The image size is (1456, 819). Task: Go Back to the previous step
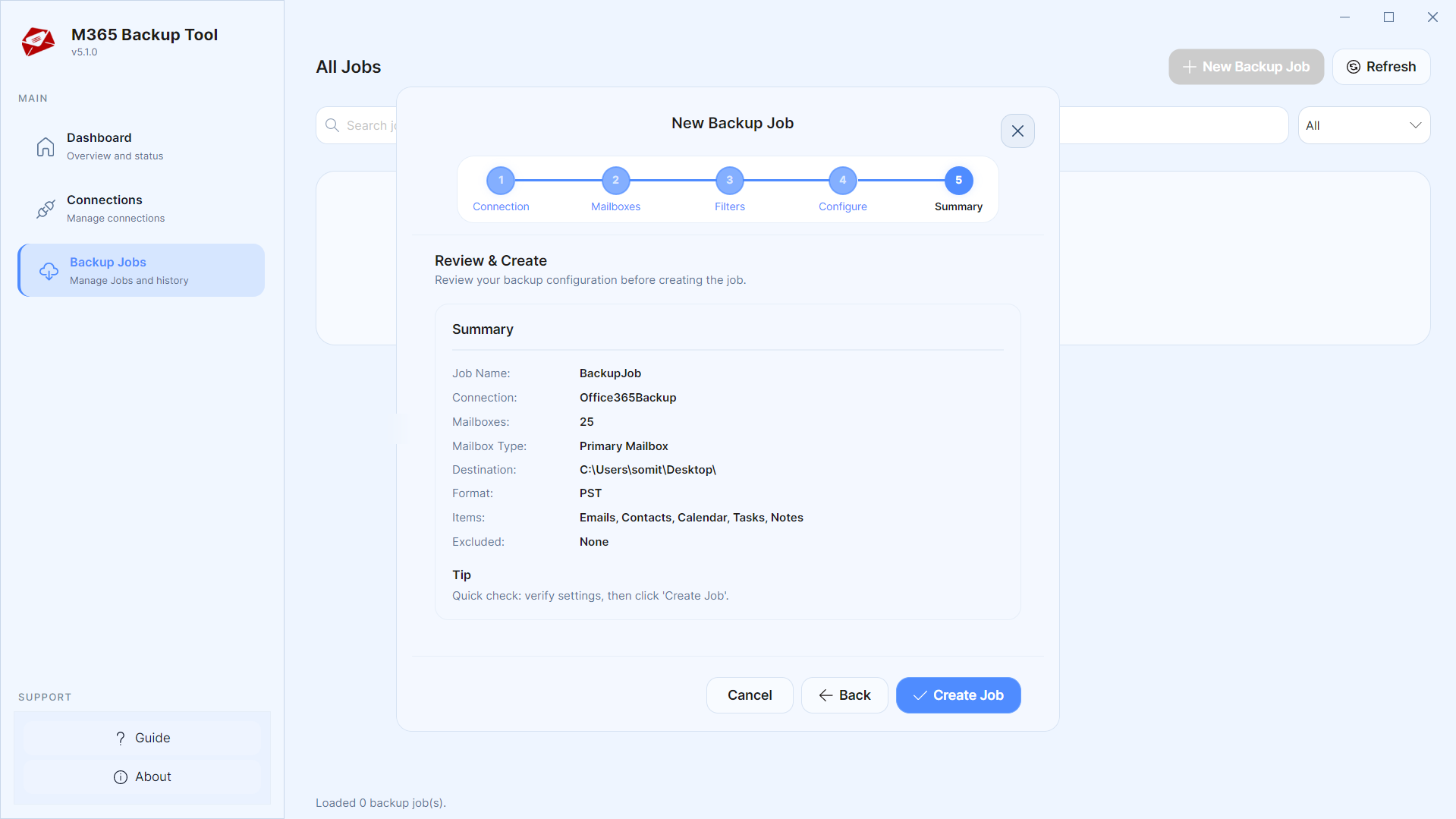coord(844,695)
